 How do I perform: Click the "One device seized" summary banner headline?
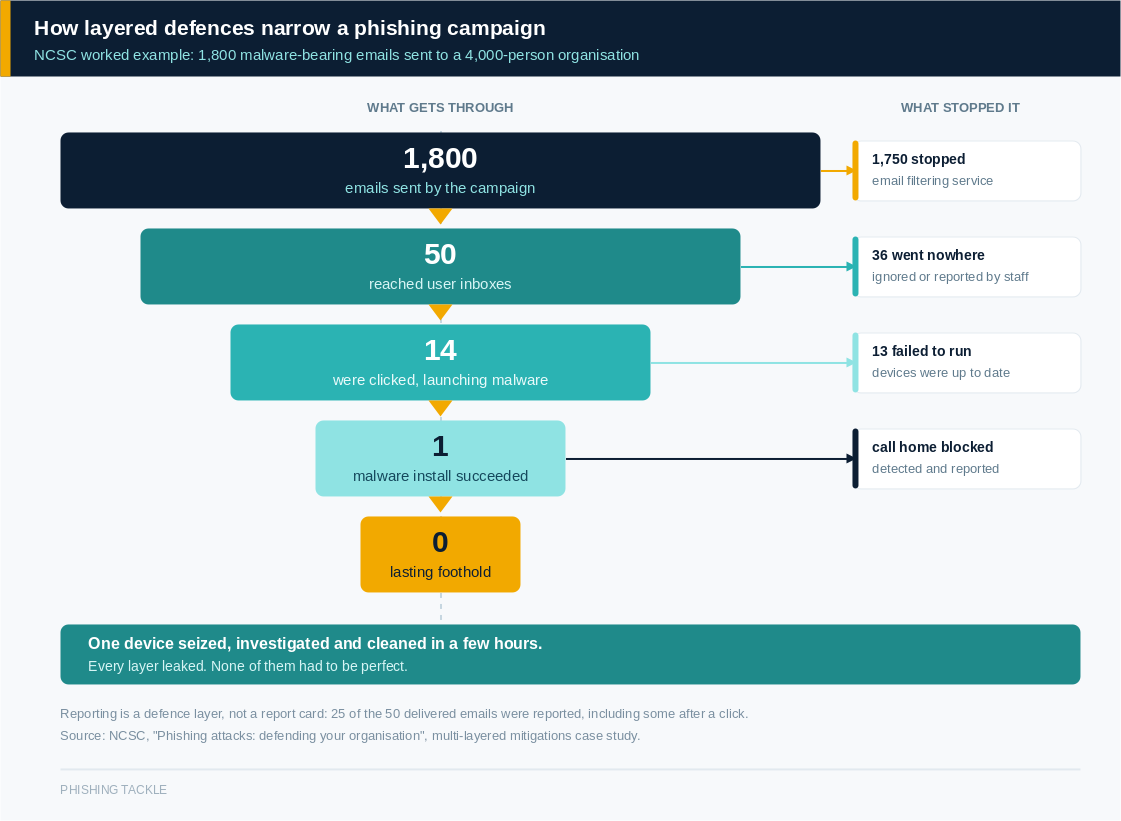315,644
